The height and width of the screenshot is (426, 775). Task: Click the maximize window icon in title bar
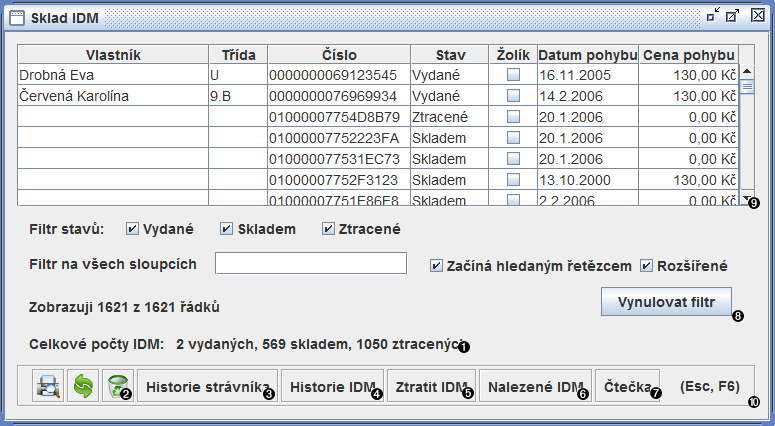pos(733,16)
